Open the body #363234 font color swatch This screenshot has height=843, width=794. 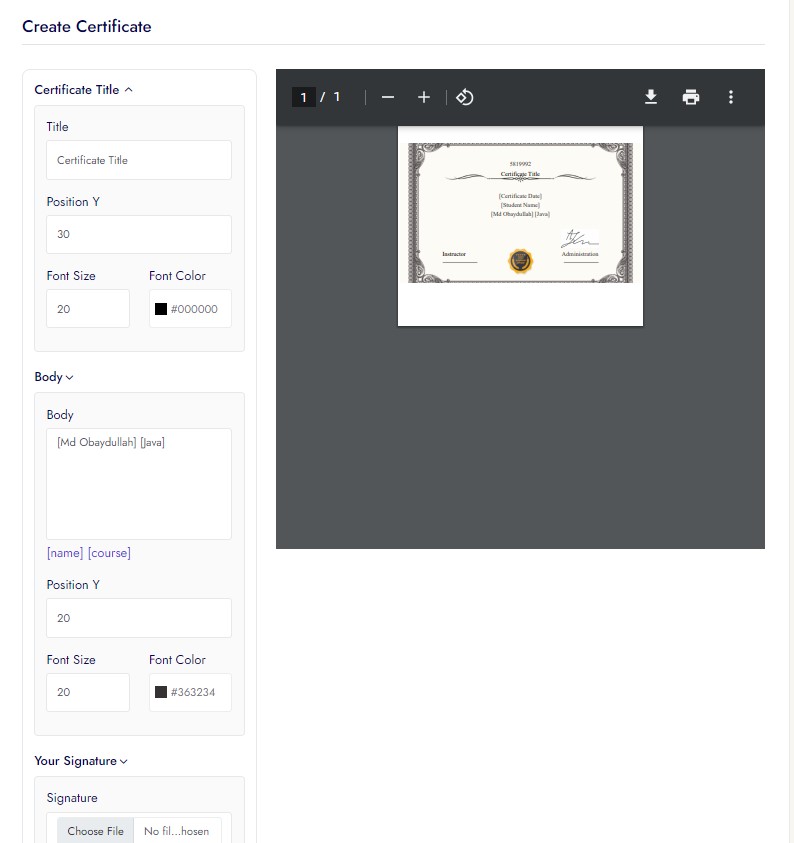click(x=161, y=692)
